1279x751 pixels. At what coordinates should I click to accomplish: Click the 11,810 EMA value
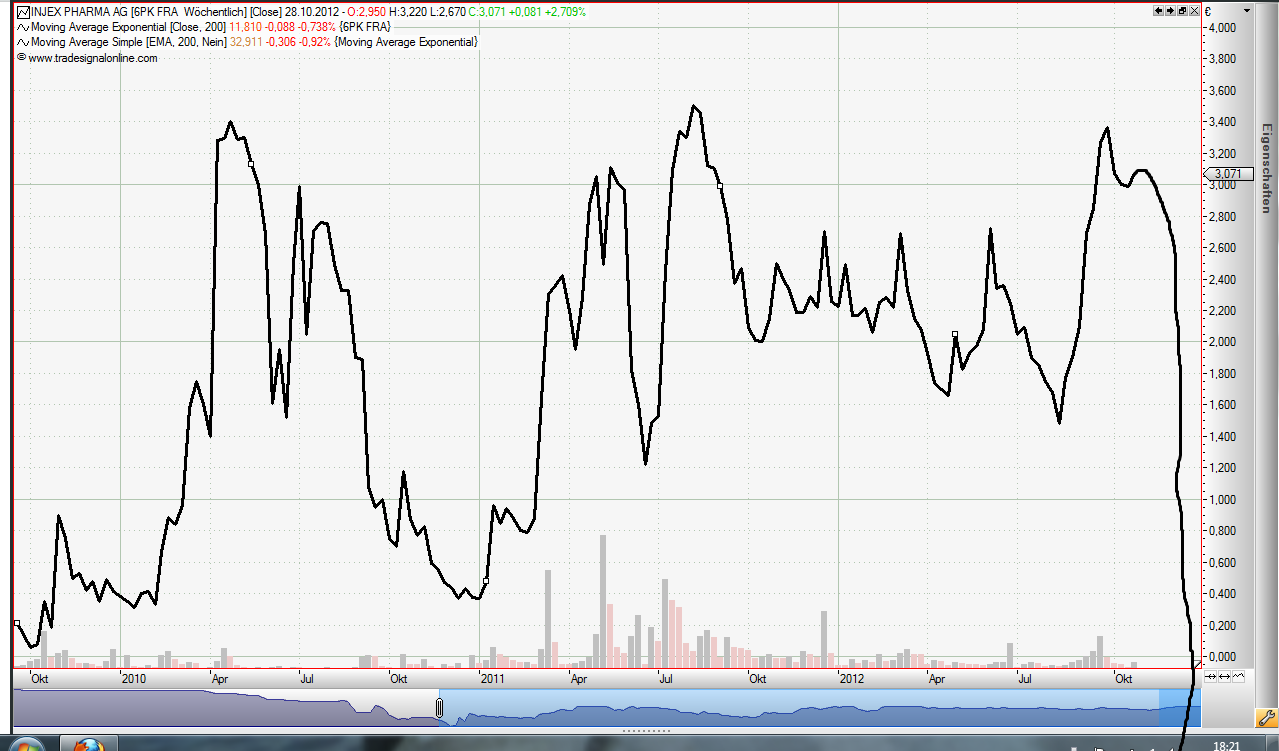click(244, 27)
